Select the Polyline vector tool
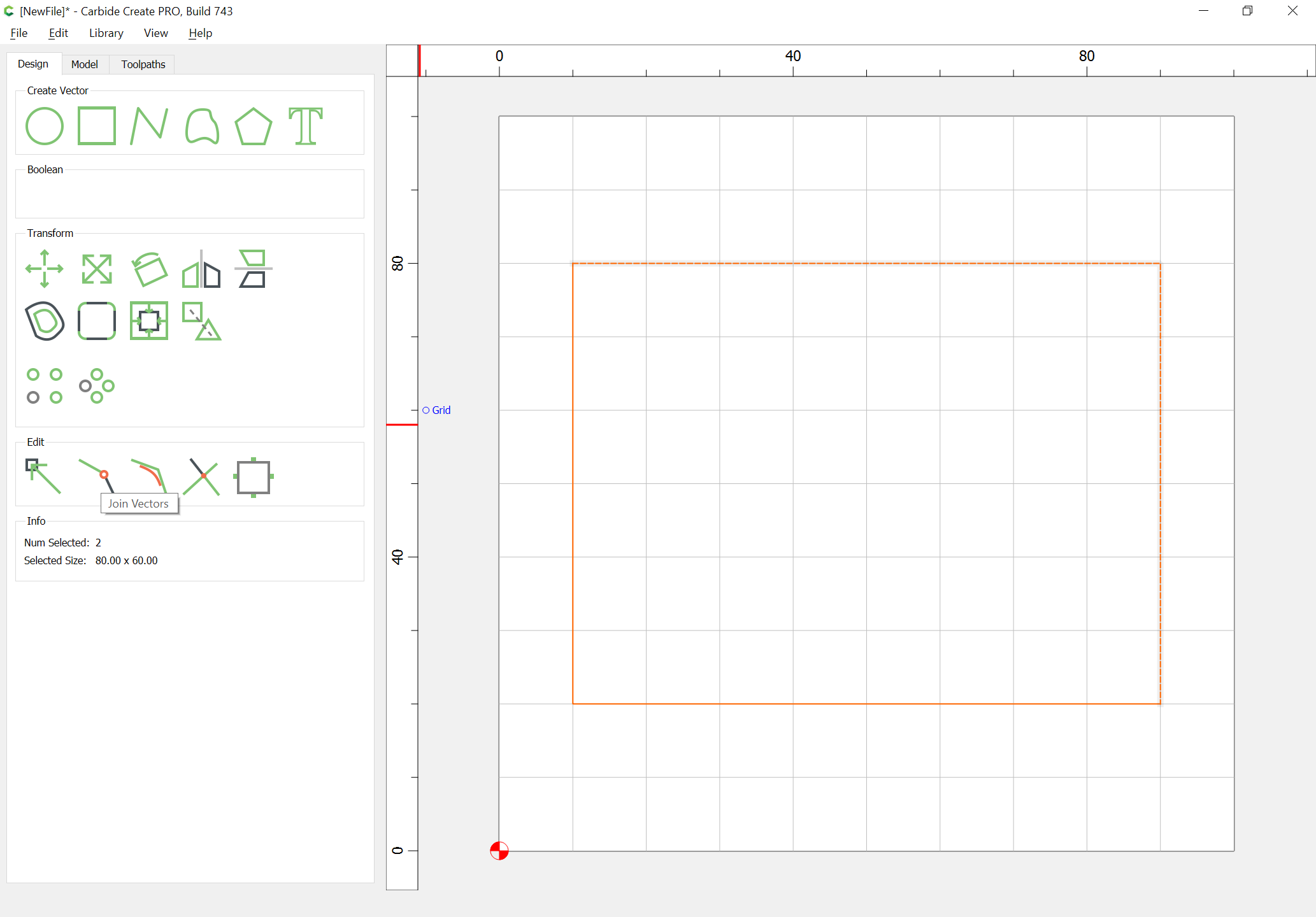Screen dimensions: 1316x917 click(x=149, y=126)
